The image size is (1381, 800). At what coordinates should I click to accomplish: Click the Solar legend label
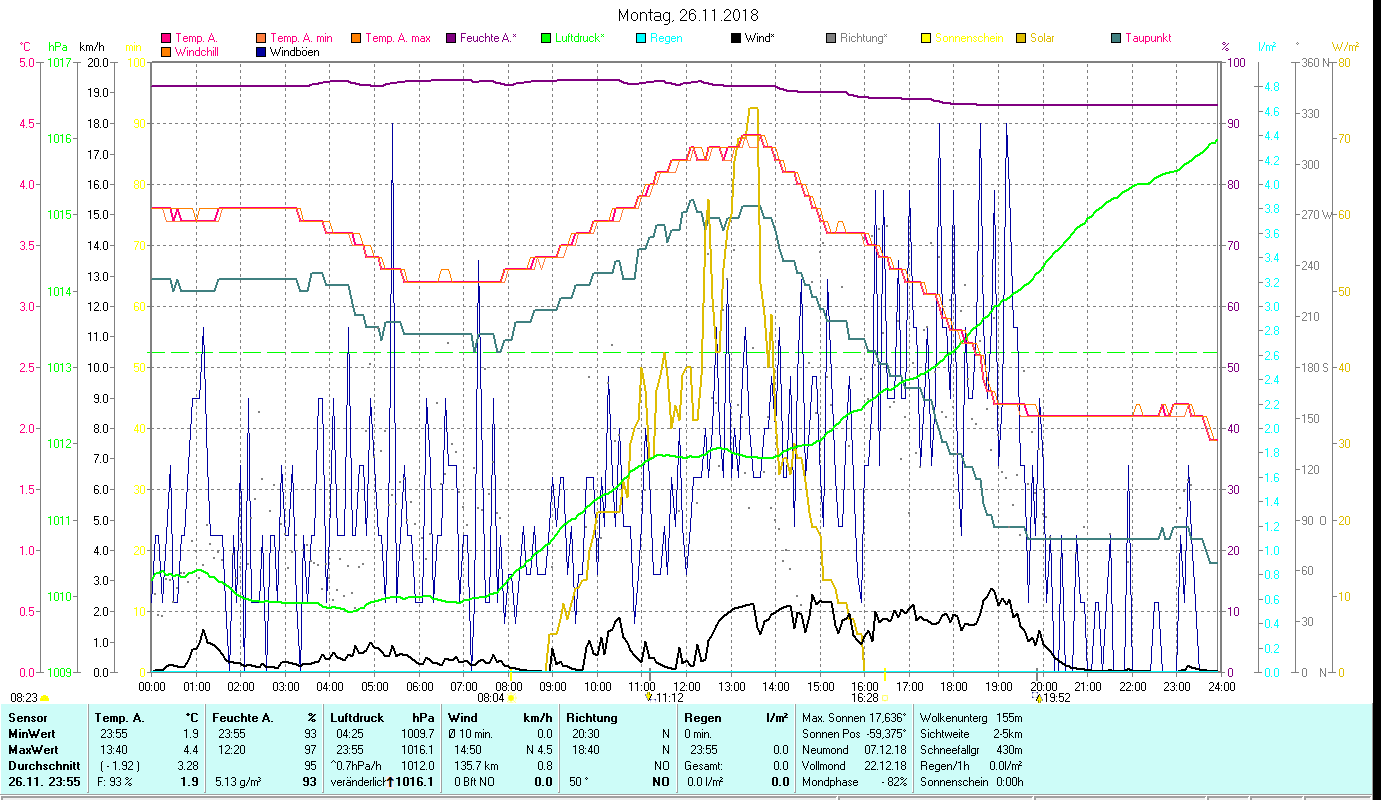point(1042,39)
